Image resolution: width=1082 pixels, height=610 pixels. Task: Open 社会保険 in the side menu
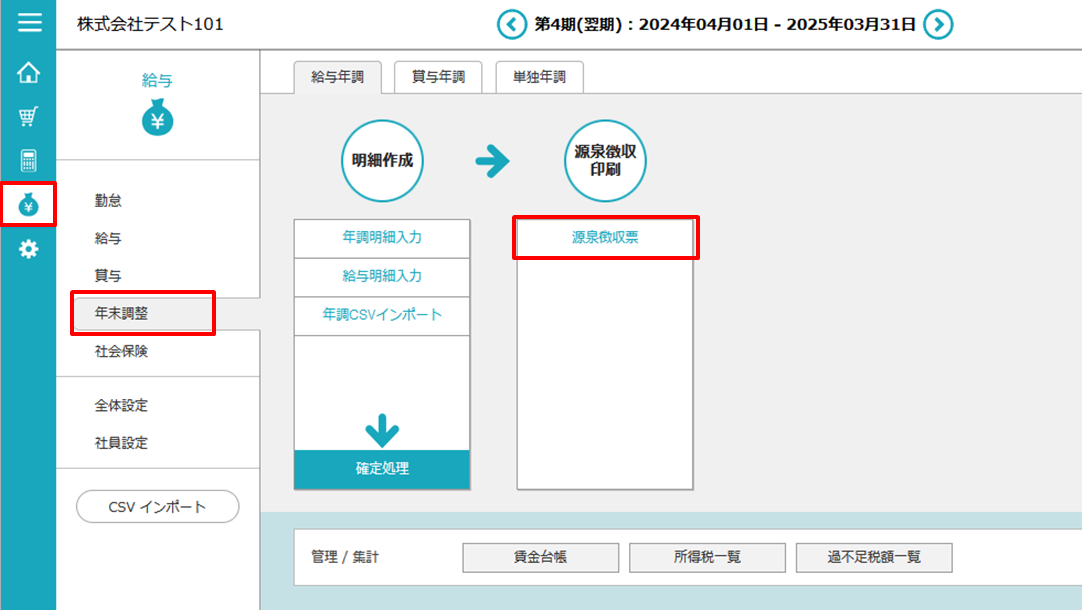(x=122, y=351)
